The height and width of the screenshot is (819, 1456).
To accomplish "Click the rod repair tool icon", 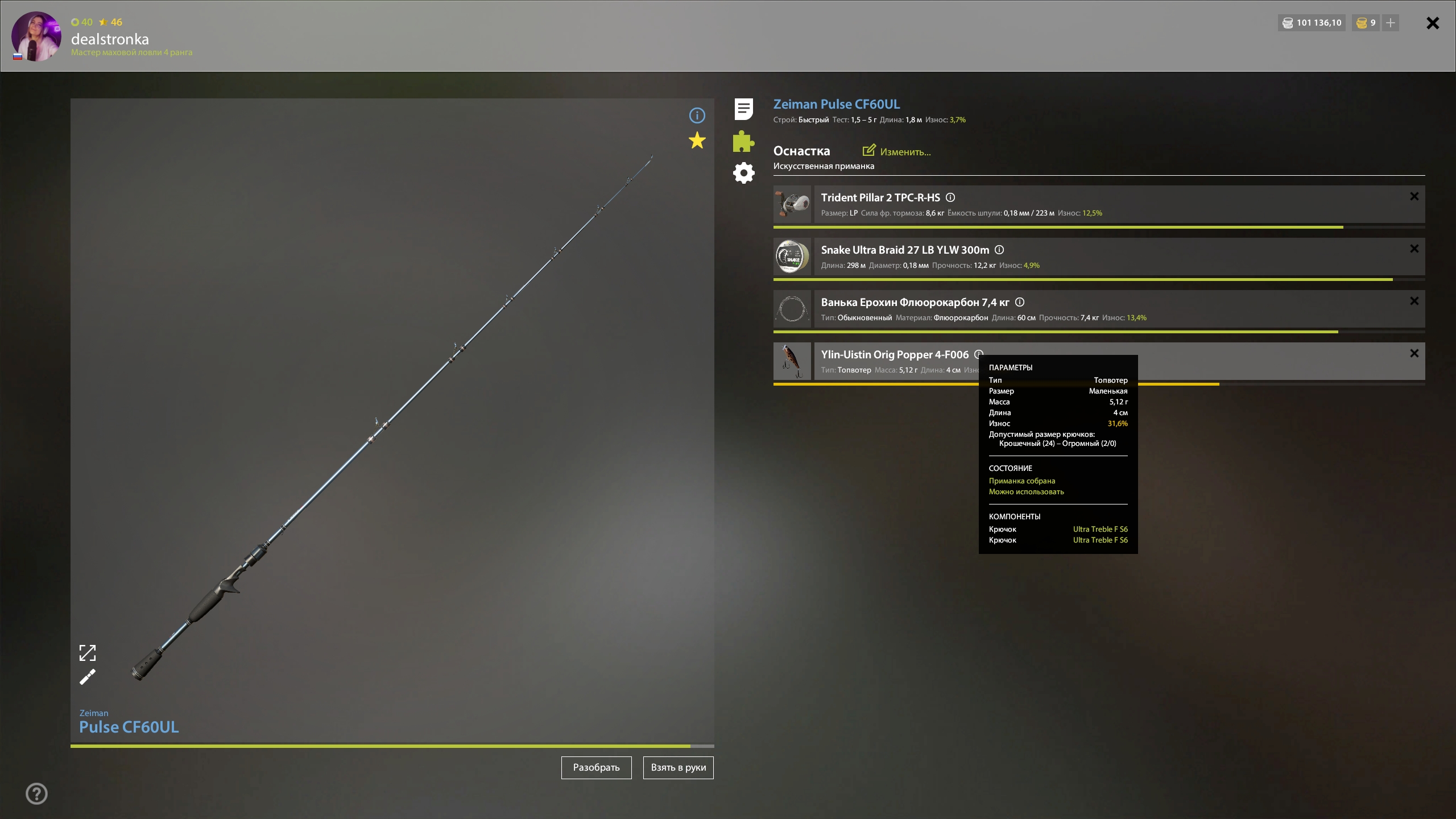I will [x=88, y=677].
